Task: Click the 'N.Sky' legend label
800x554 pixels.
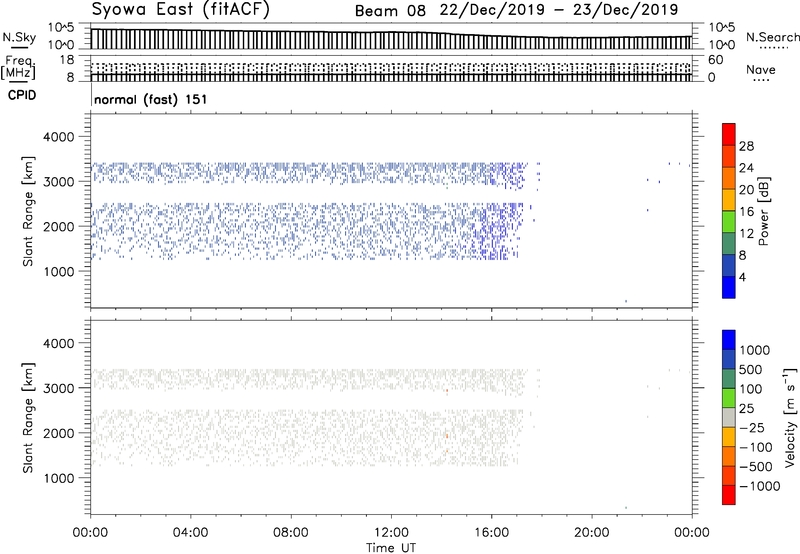Action: (x=19, y=37)
